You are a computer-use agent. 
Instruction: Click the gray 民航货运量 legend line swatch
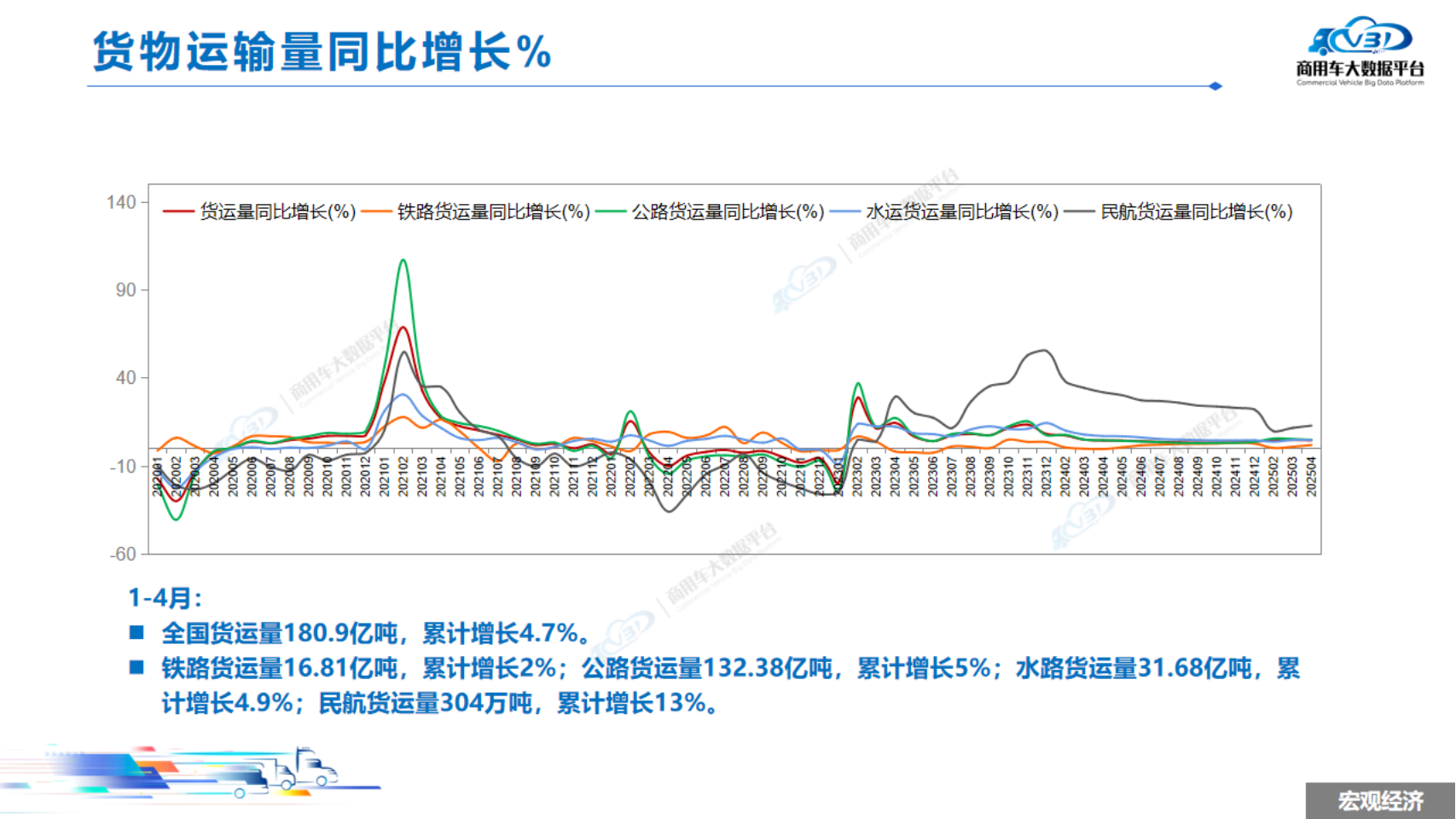point(1079,212)
